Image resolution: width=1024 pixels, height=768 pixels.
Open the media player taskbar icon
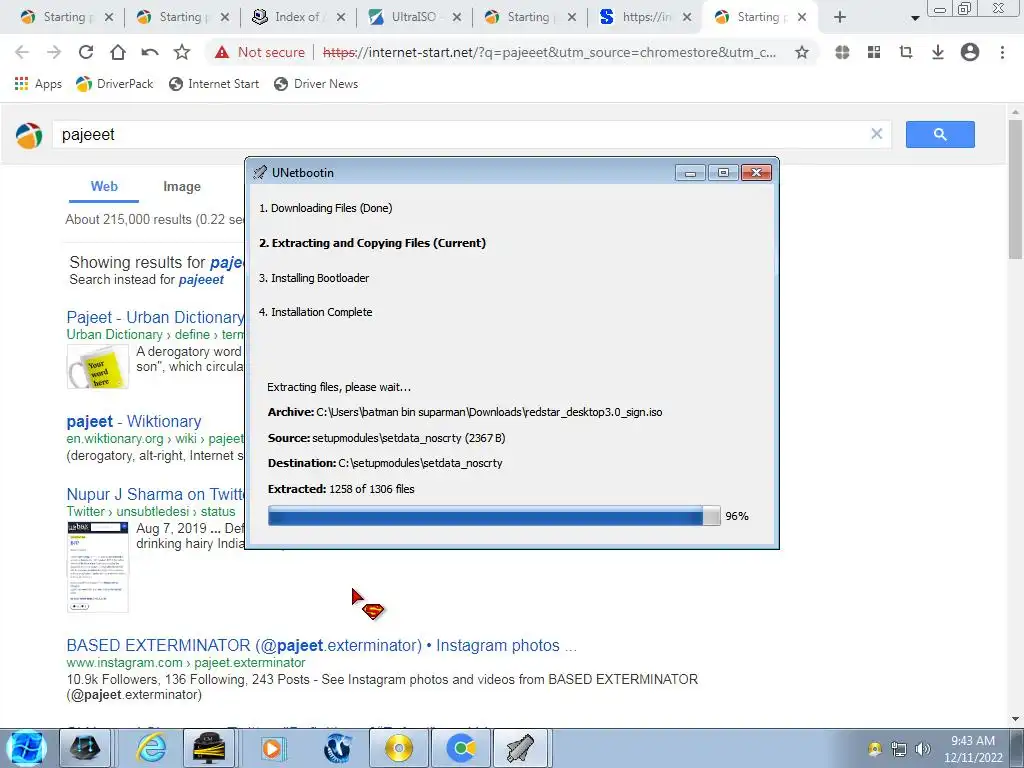tap(272, 748)
